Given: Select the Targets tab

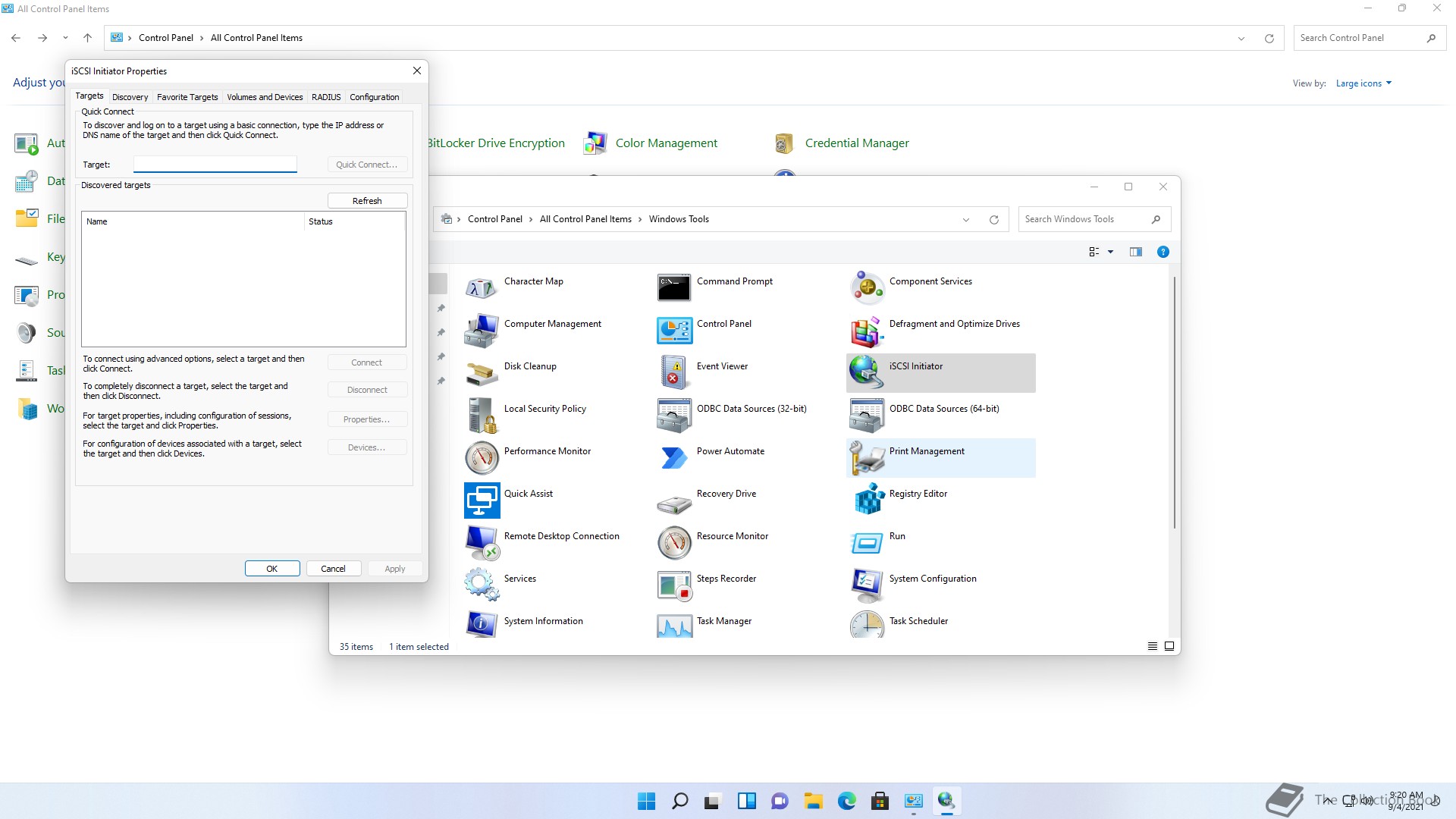Looking at the screenshot, I should coord(89,96).
